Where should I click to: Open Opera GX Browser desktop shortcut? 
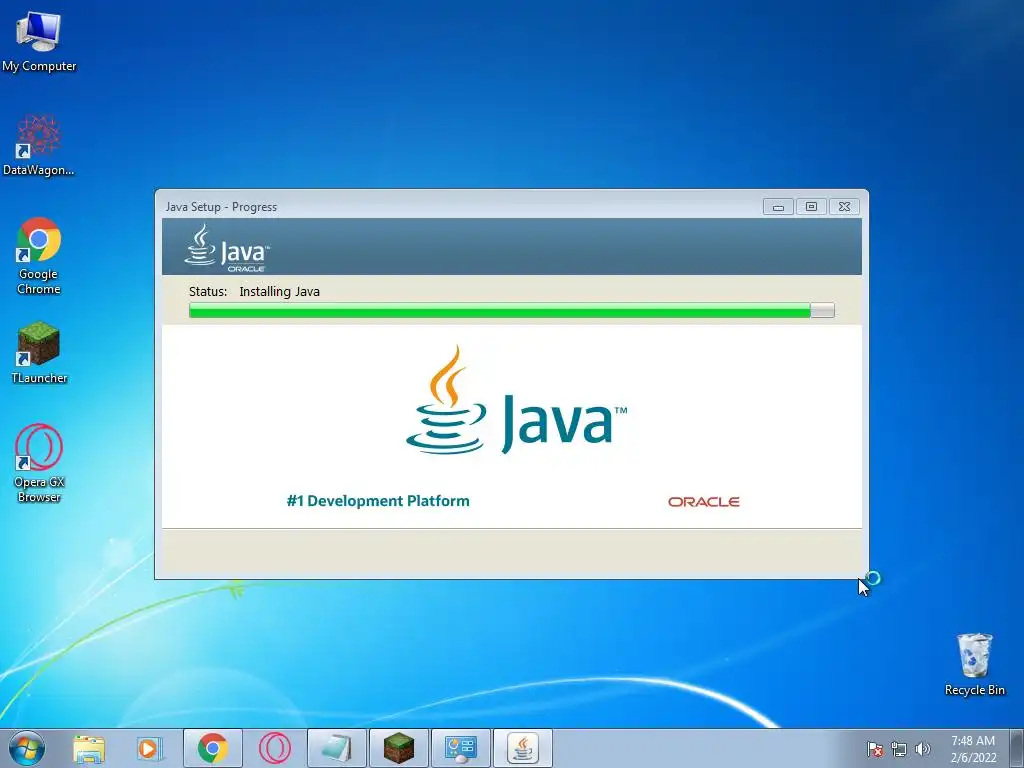(39, 464)
